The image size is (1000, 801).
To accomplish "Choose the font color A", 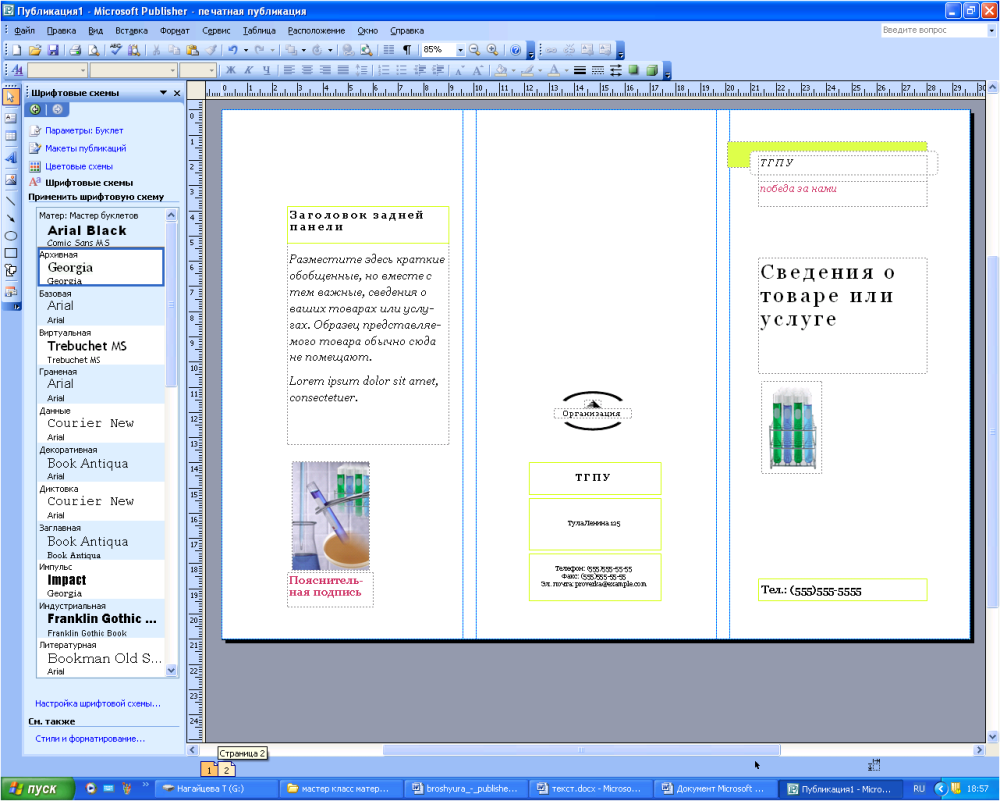I will (x=554, y=70).
